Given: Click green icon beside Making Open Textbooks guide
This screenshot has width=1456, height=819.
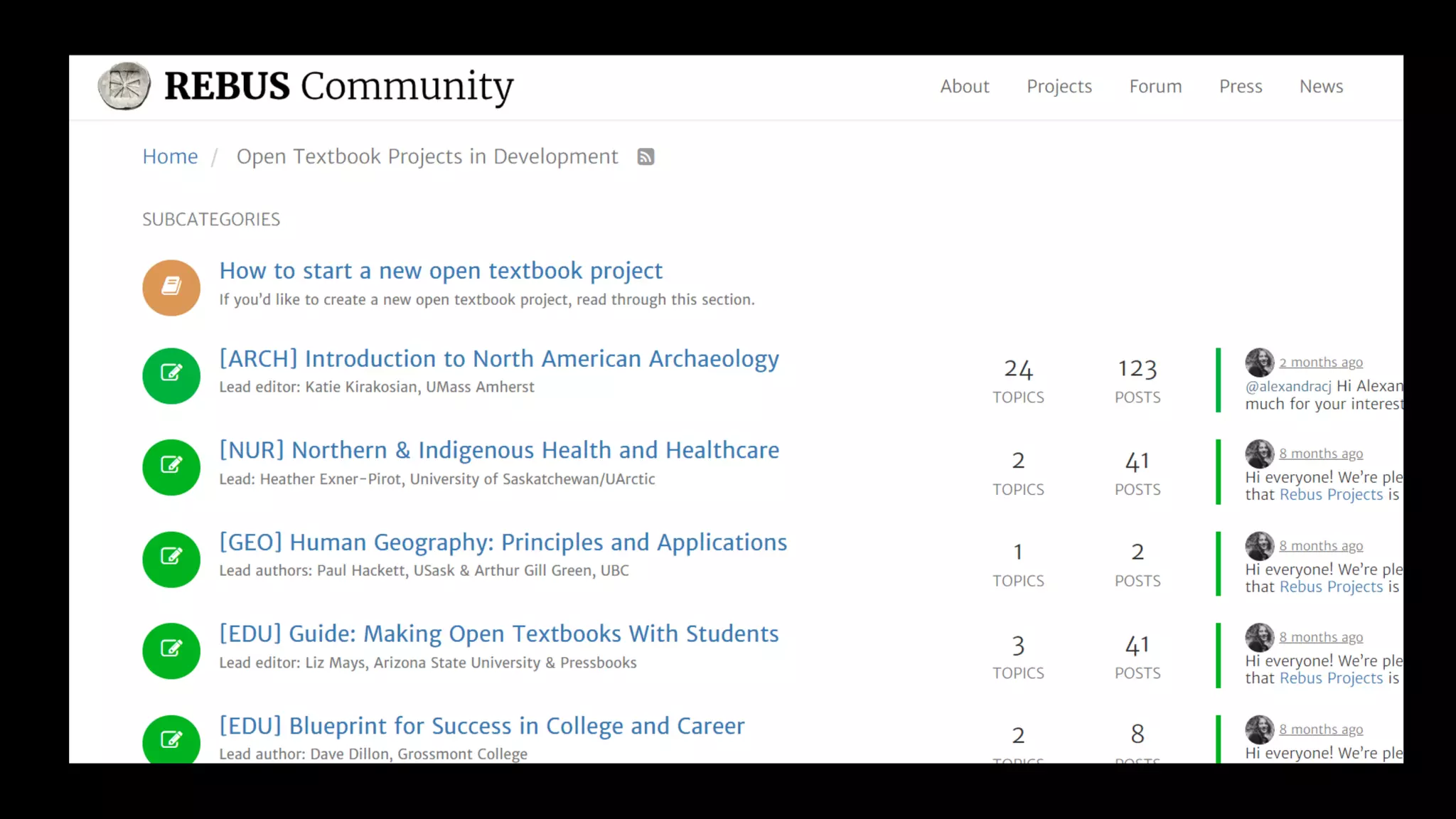Looking at the screenshot, I should click(x=171, y=651).
